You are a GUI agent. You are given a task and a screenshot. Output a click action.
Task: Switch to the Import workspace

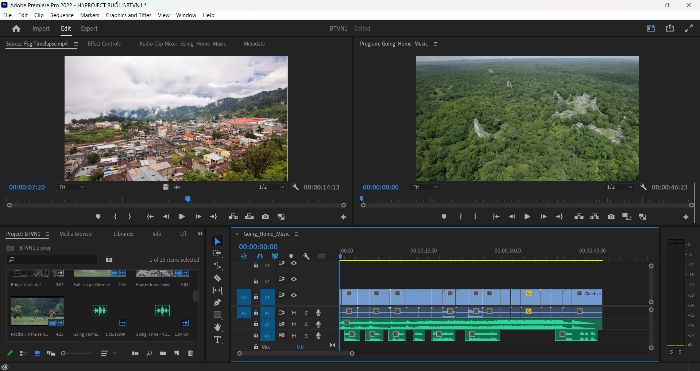pyautogui.click(x=41, y=29)
